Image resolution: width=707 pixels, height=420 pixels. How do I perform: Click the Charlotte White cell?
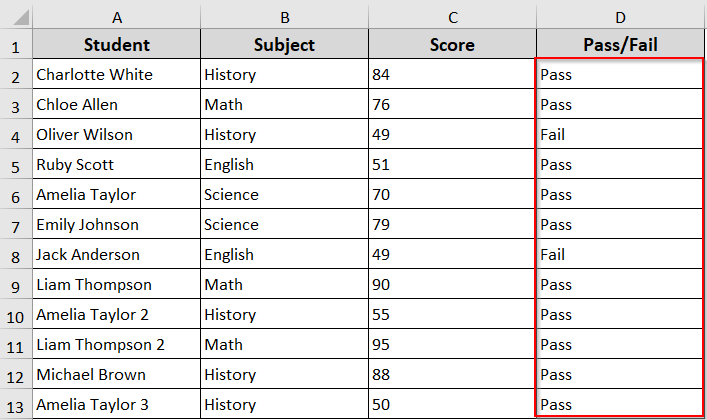(117, 75)
